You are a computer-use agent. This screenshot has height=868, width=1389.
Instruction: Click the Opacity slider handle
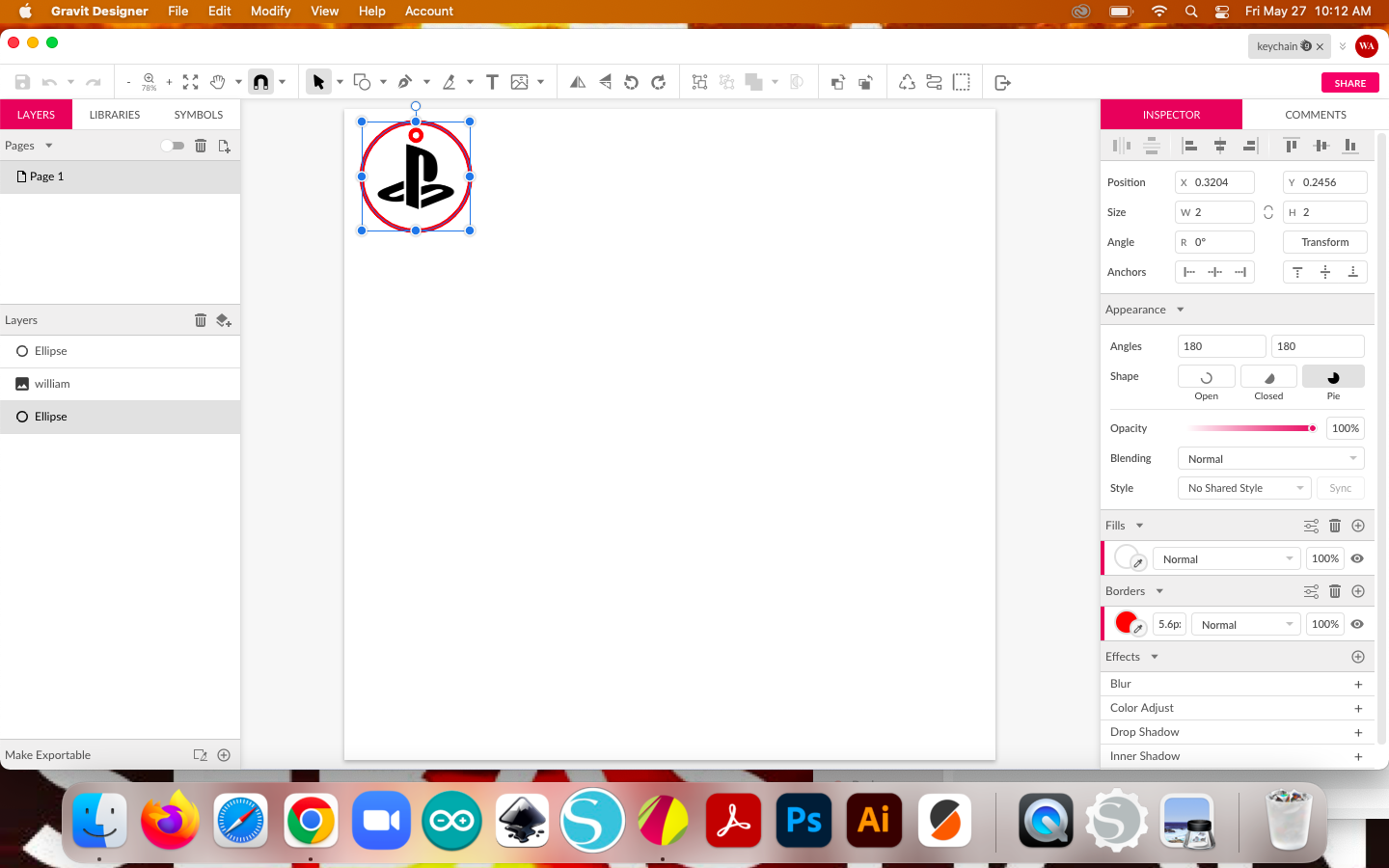tap(1312, 428)
